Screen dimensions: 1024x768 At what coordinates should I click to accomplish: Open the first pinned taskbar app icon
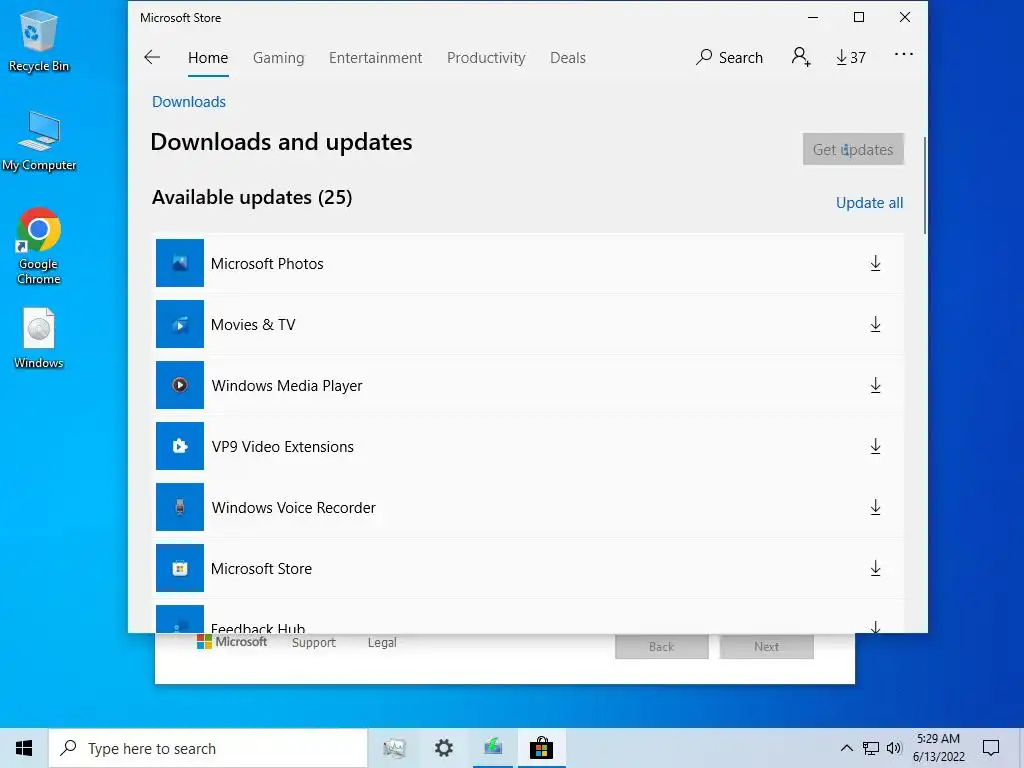click(394, 748)
